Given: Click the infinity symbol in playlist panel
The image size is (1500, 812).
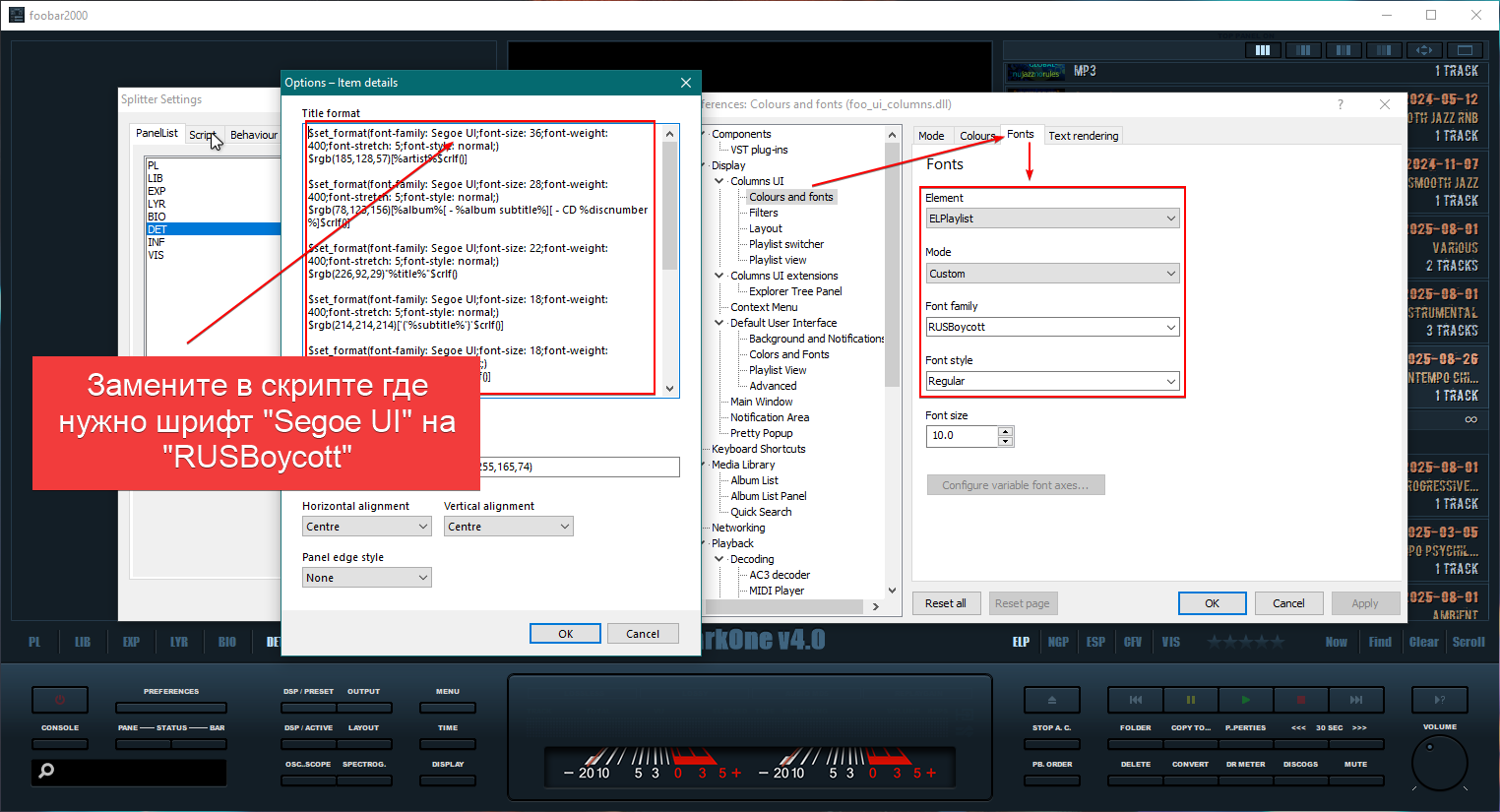Looking at the screenshot, I should click(x=1470, y=419).
